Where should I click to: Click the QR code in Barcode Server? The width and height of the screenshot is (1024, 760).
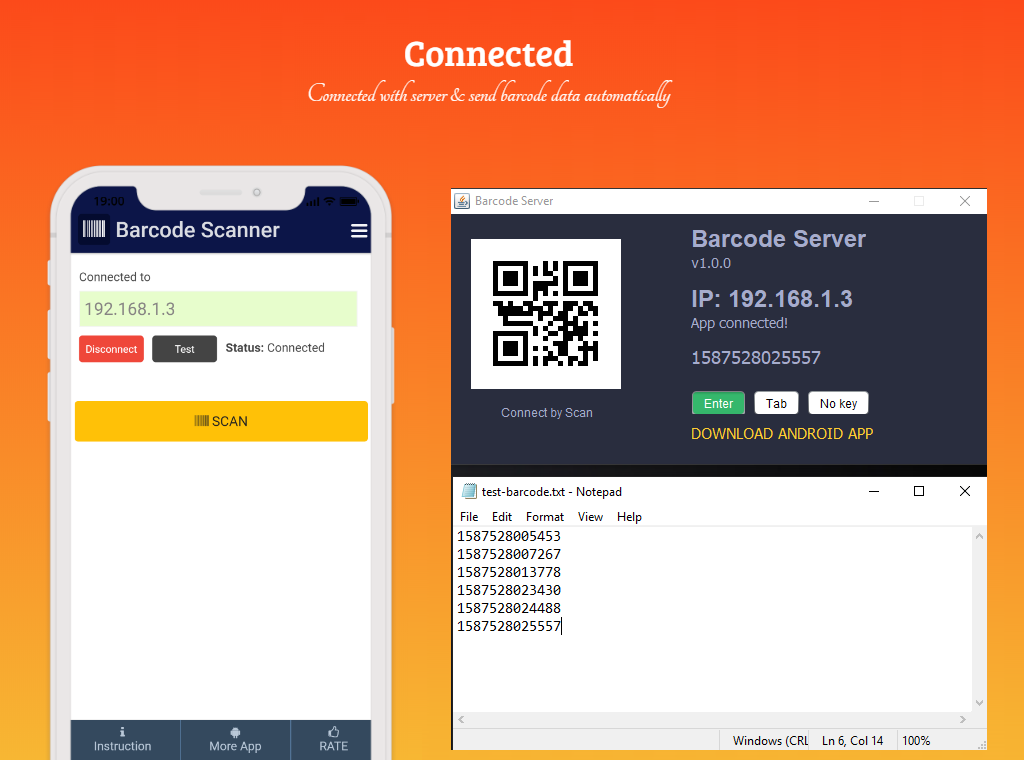click(x=546, y=314)
